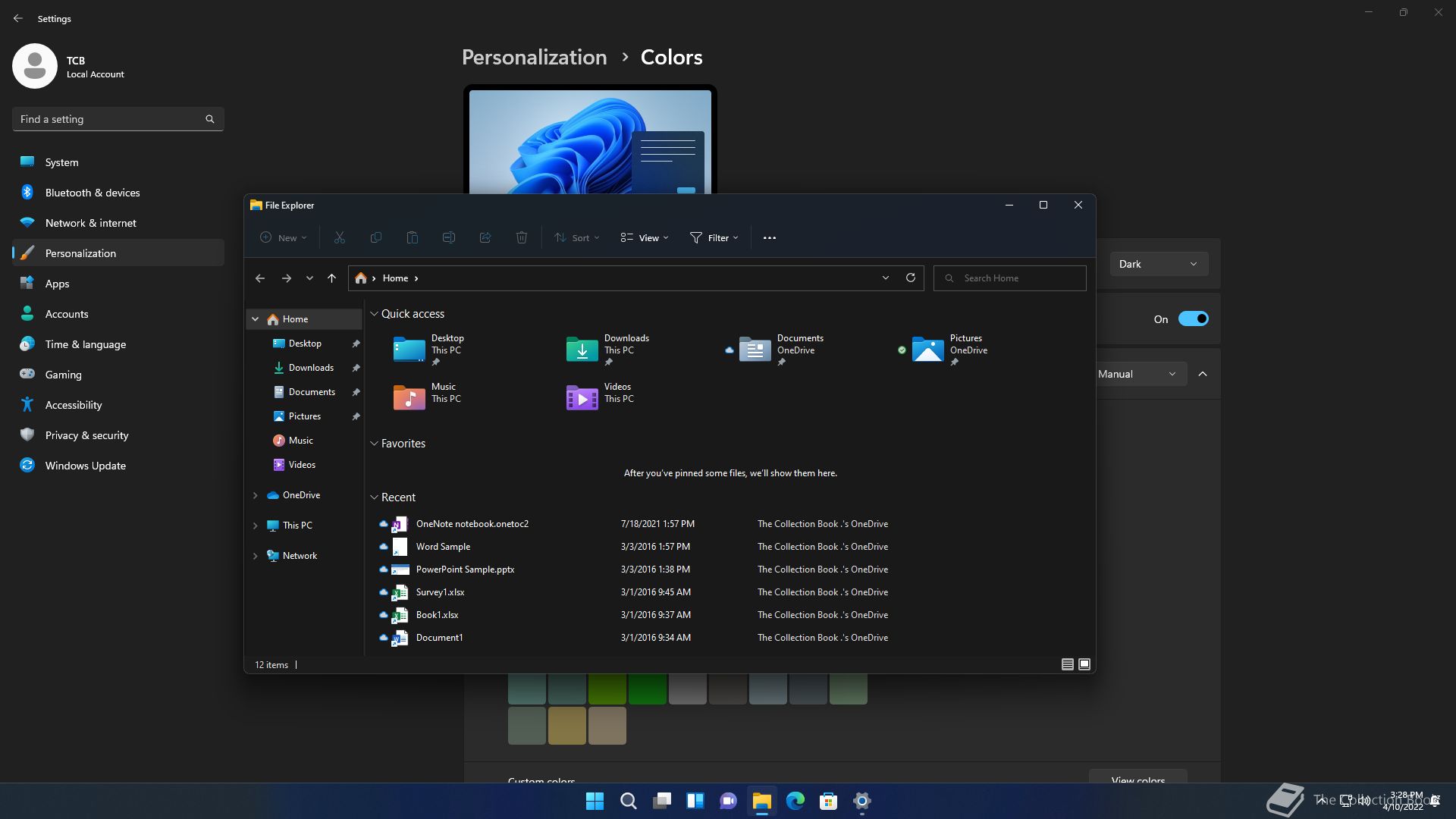Click the Rename icon in File Explorer toolbar
The height and width of the screenshot is (819, 1456).
(448, 237)
